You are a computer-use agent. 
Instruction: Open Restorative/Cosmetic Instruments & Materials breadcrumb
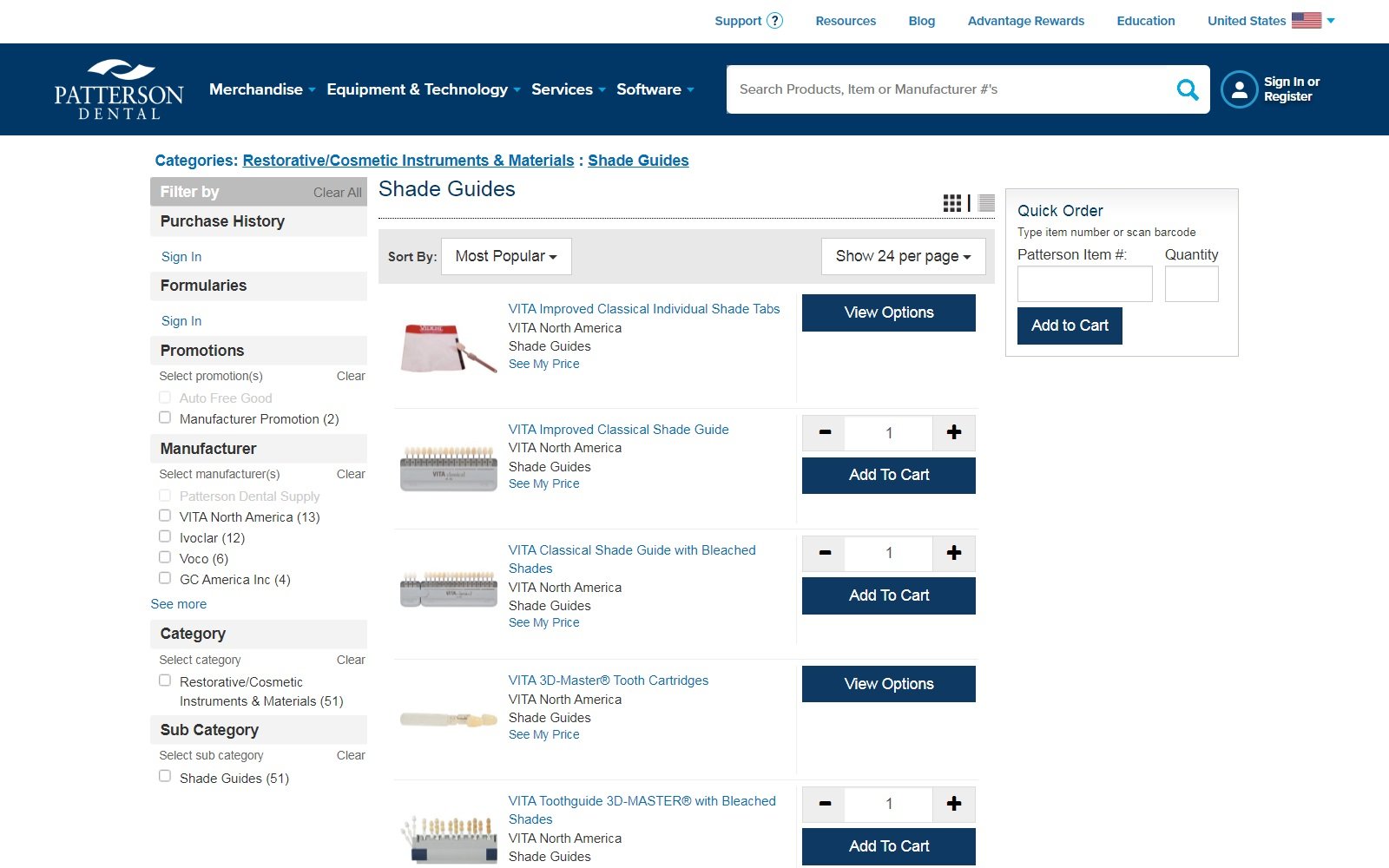click(408, 161)
